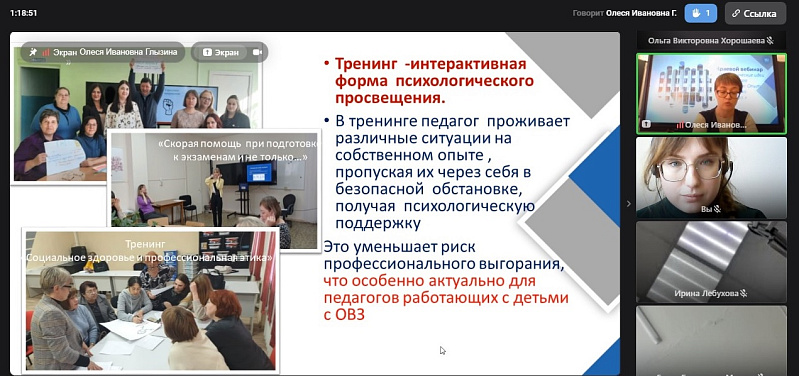Collapse participants sidebar with chevron arrow
The image size is (799, 376).
click(x=628, y=204)
